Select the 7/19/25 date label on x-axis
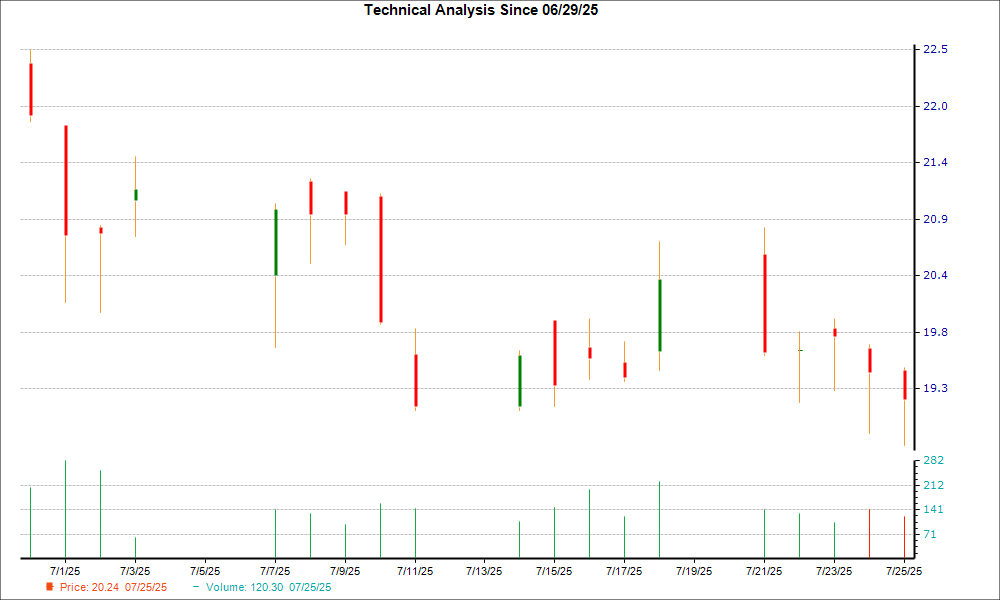Viewport: 1000px width, 600px height. [x=694, y=571]
